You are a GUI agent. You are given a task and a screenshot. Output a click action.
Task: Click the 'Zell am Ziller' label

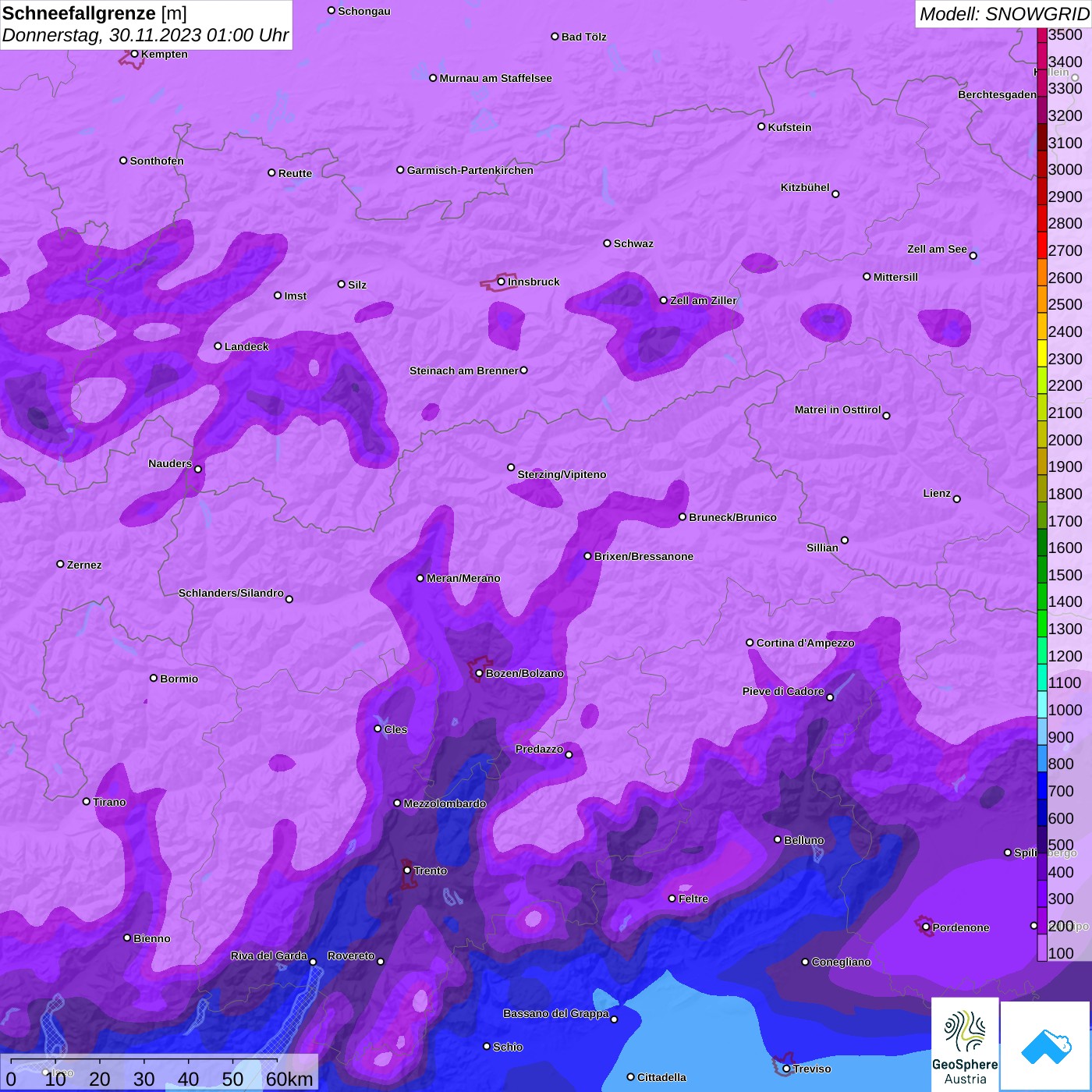click(704, 301)
